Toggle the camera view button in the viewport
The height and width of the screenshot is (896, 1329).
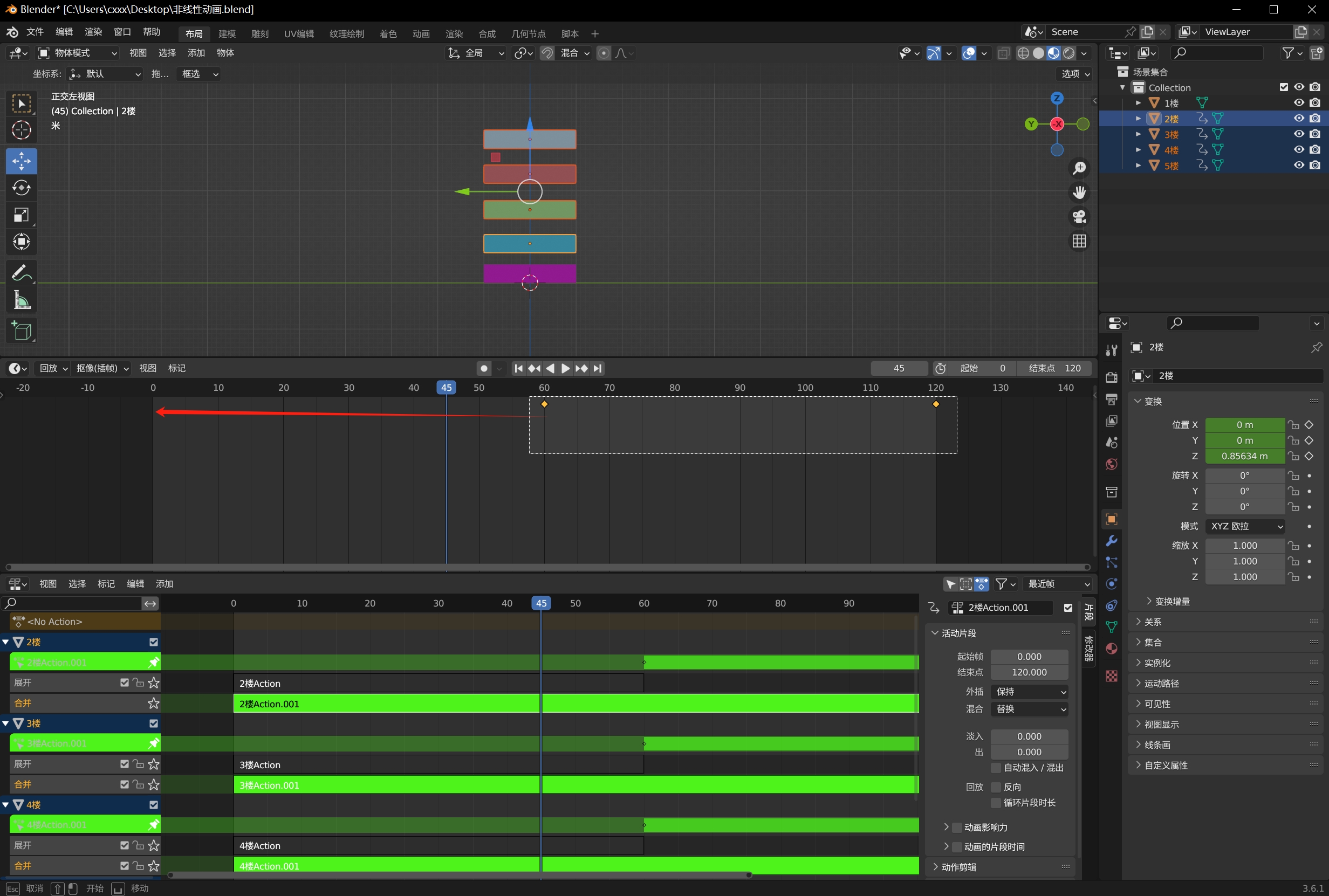click(x=1079, y=217)
